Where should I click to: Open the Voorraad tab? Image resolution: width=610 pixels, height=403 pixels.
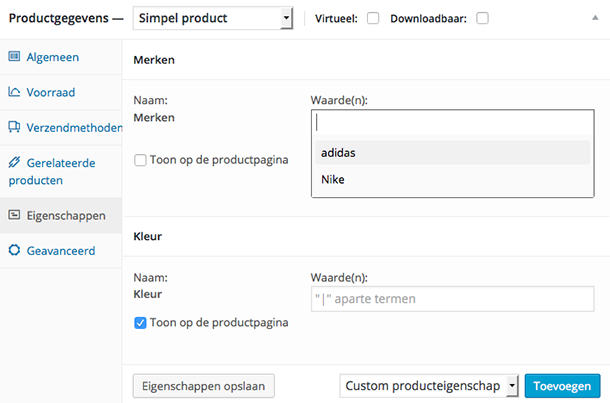coord(61,92)
